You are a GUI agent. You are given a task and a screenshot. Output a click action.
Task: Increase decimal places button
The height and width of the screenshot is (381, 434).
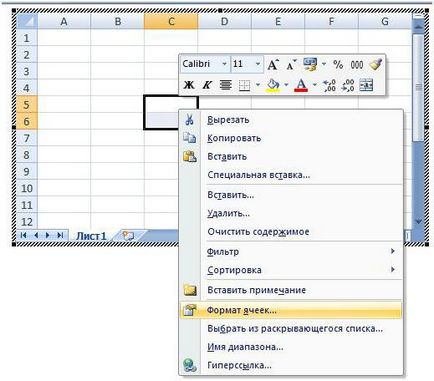point(330,85)
